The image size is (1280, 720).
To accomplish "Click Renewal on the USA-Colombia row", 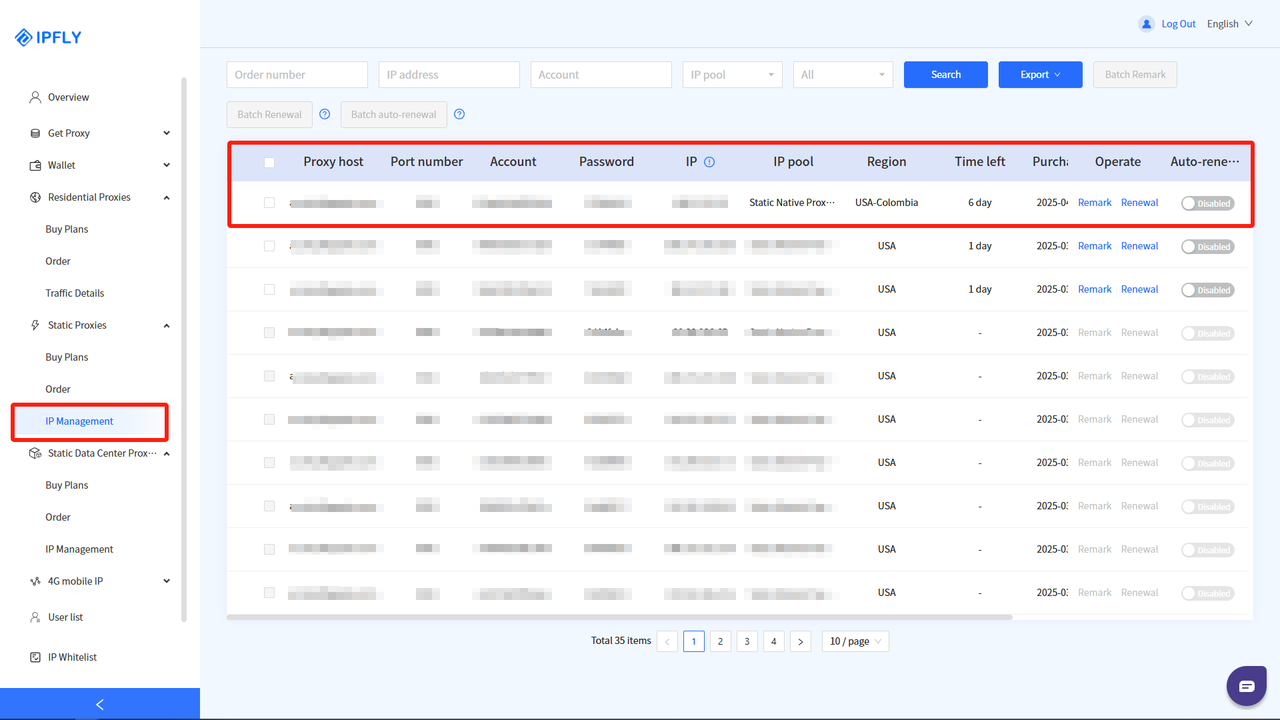I will tap(1139, 202).
